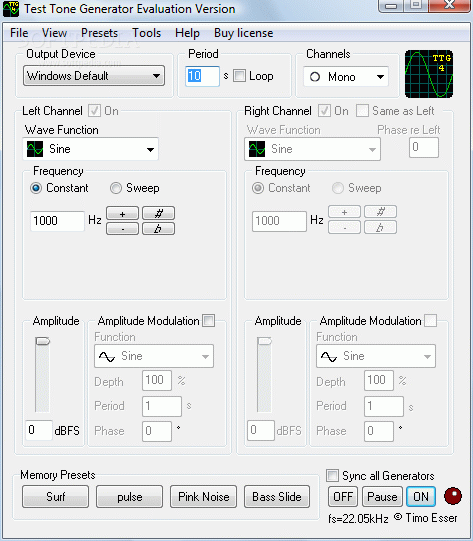Click the right channel flat (b) frequency button

(381, 227)
